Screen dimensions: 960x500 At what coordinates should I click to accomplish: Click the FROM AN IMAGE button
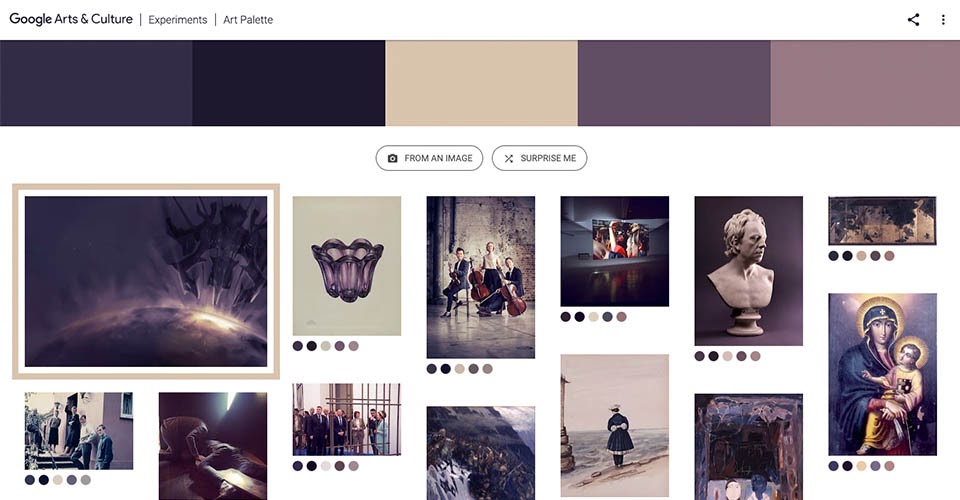coord(429,158)
